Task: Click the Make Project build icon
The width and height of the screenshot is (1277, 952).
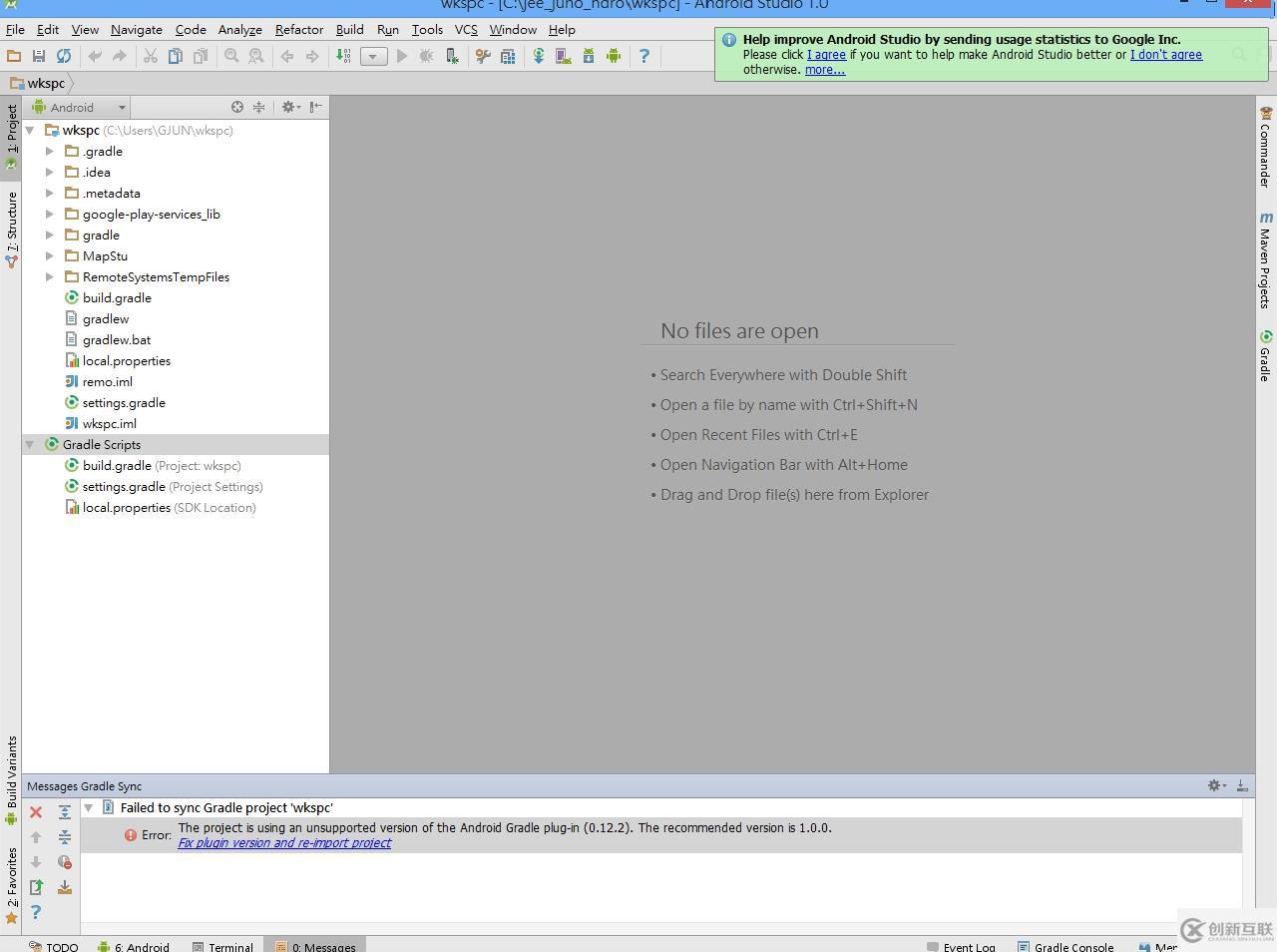Action: coord(343,56)
